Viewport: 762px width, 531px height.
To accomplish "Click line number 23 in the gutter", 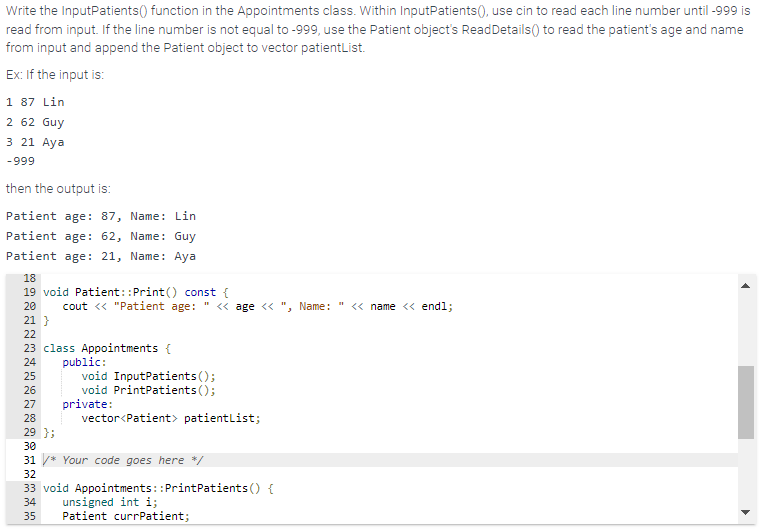I will 30,348.
